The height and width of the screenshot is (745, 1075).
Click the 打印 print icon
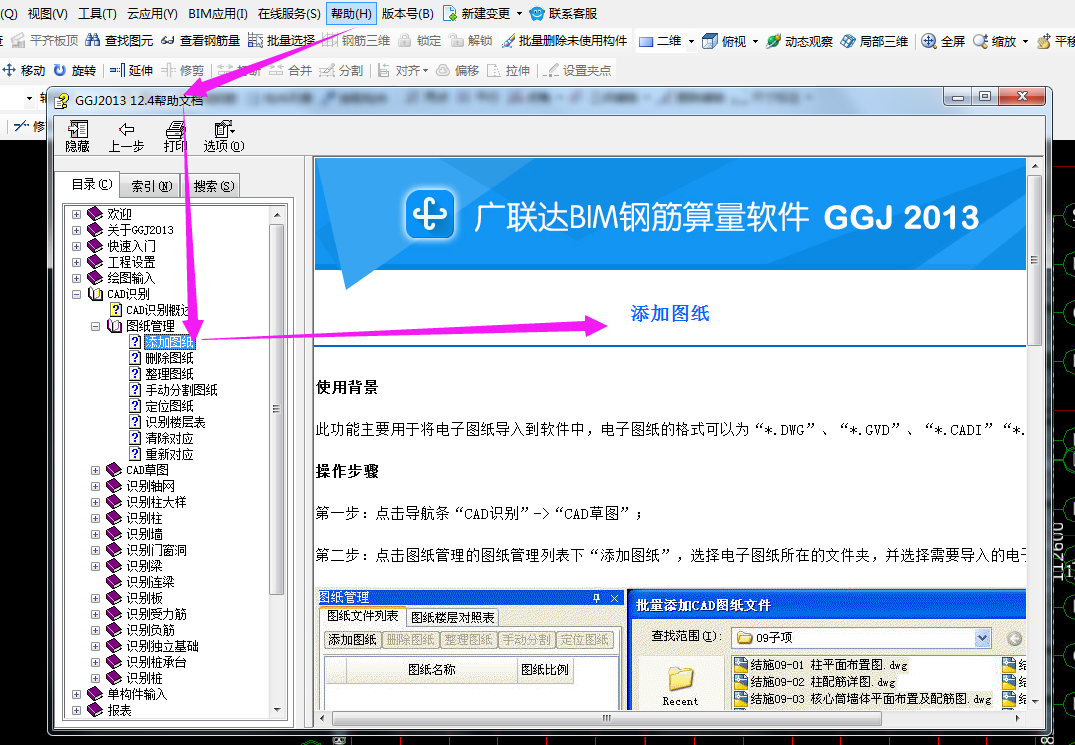pos(175,129)
